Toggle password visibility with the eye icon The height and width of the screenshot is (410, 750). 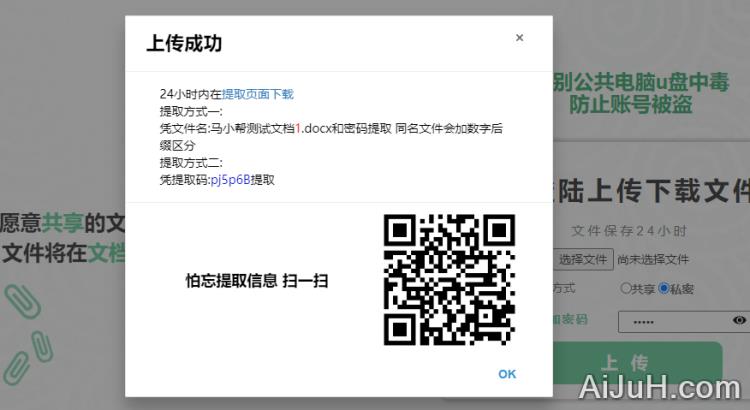pyautogui.click(x=739, y=320)
